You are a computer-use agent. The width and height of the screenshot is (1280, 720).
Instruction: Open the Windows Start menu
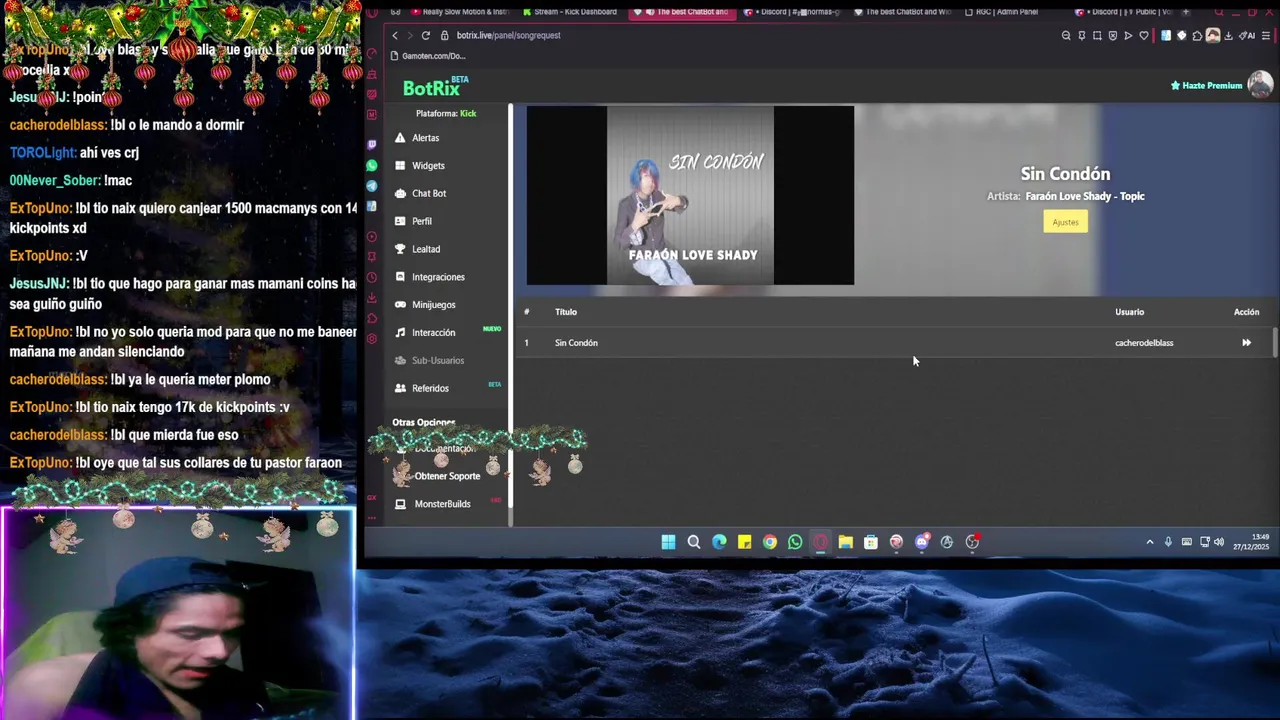coord(668,542)
